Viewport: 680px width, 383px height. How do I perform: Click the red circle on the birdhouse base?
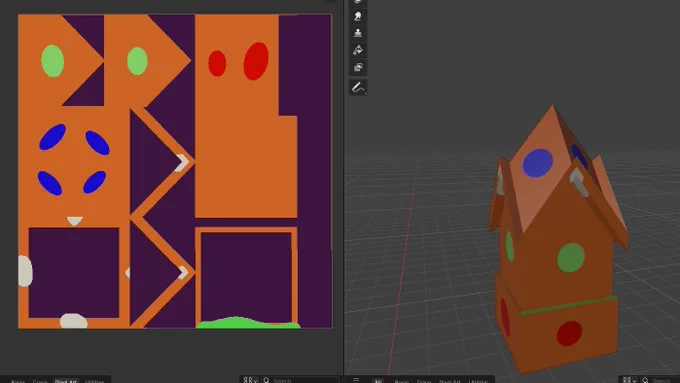(x=569, y=333)
